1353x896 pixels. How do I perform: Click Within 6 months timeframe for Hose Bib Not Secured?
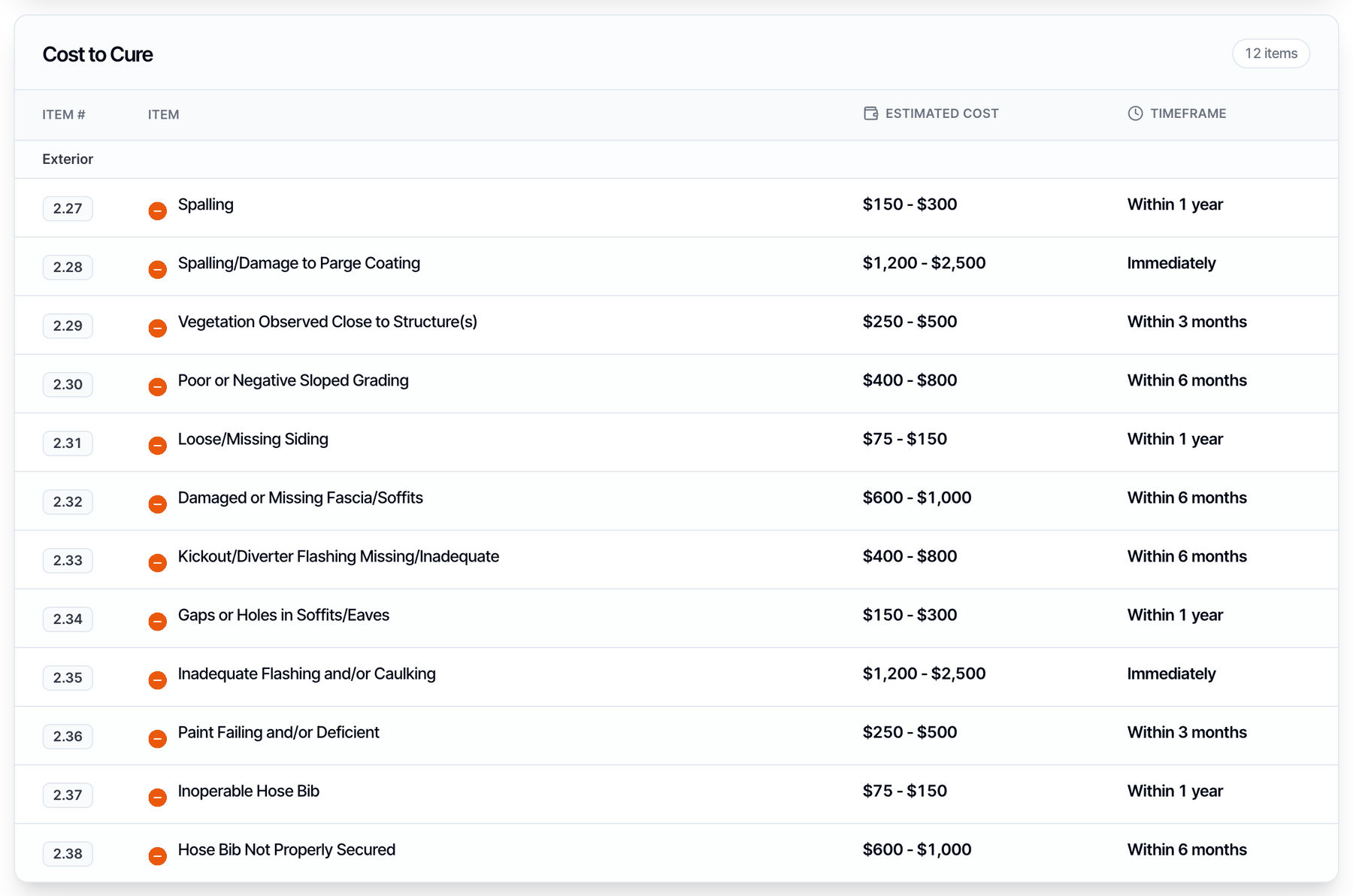(1187, 849)
